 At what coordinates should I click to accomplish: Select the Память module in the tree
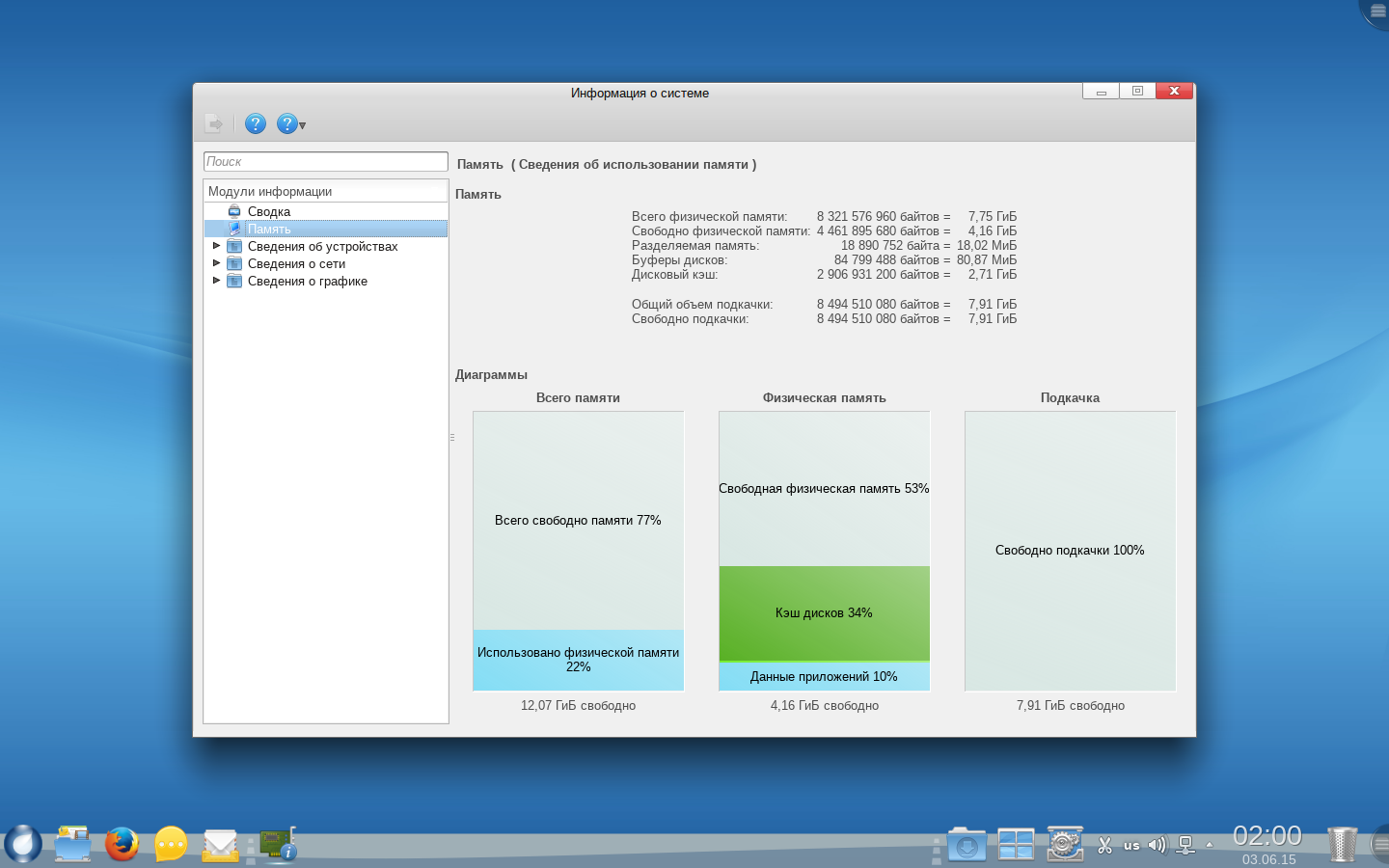pyautogui.click(x=269, y=229)
